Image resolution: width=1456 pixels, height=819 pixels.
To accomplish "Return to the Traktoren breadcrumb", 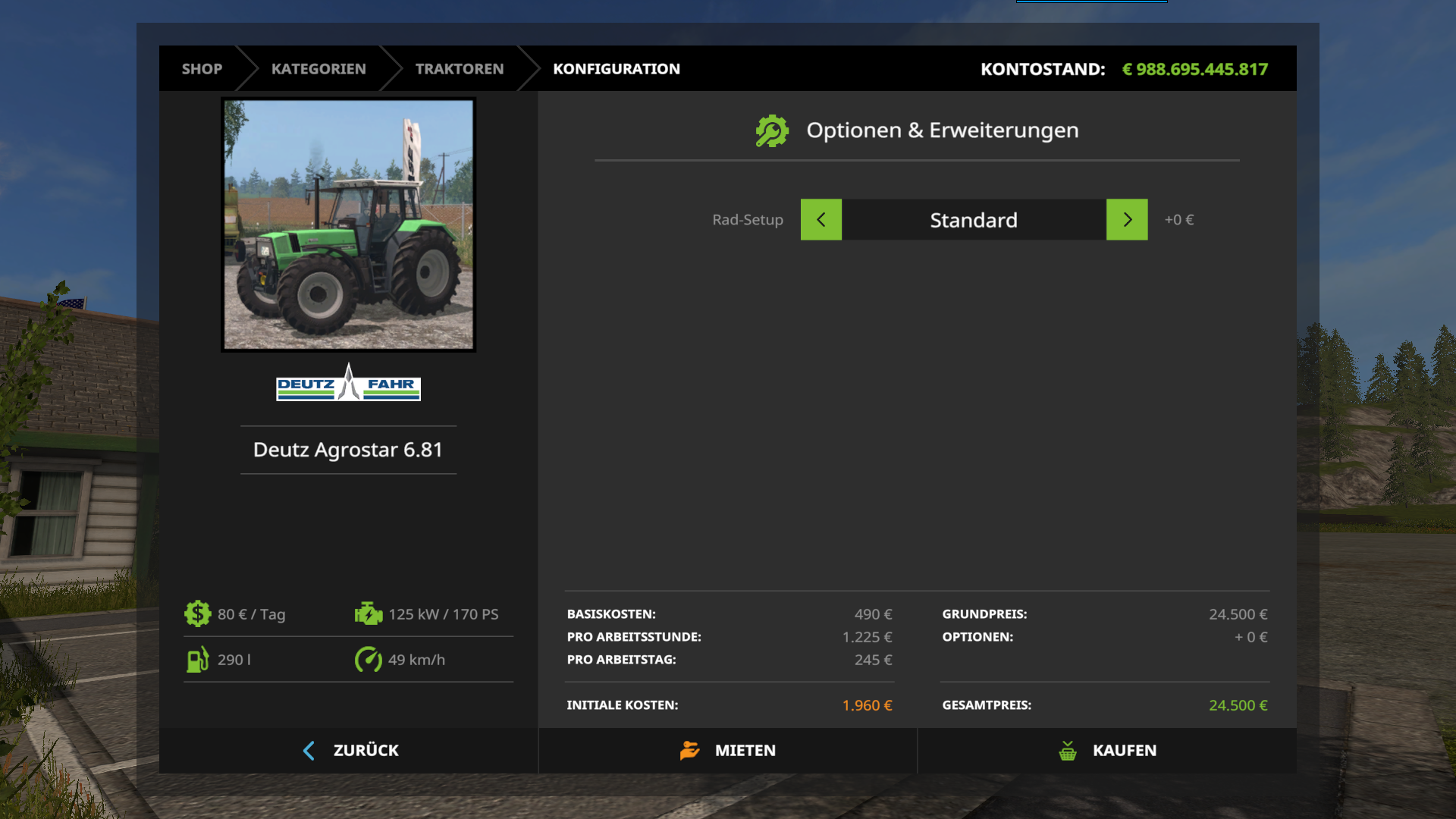I will pos(459,69).
